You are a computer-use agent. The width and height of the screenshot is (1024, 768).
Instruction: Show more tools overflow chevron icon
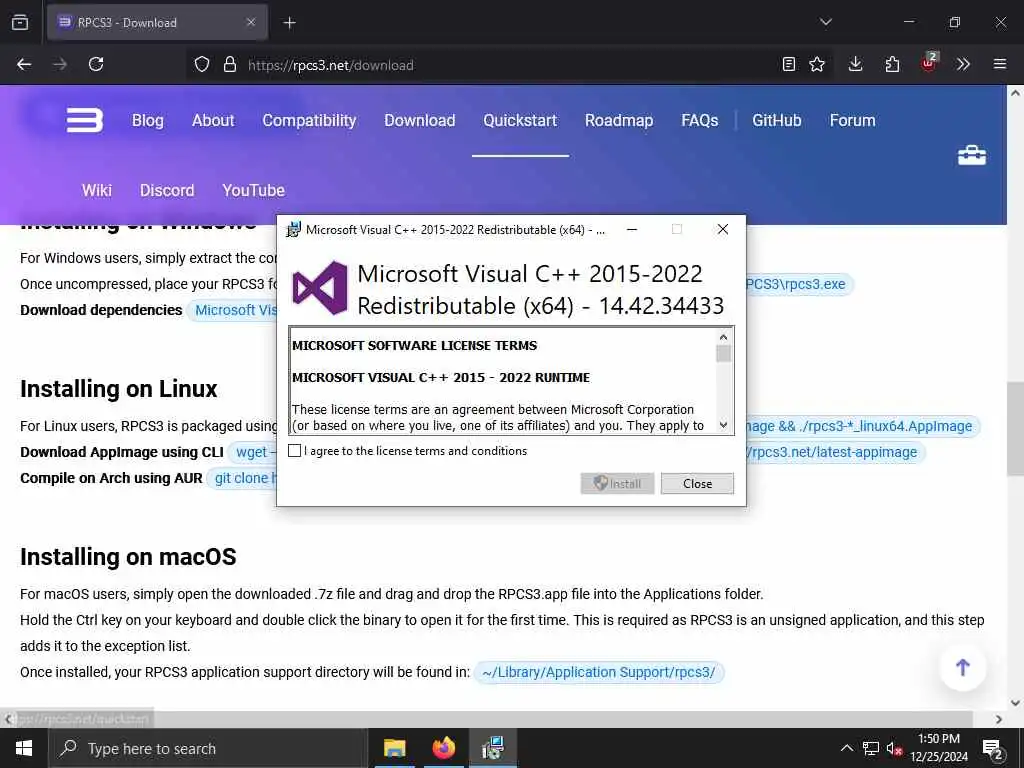coord(963,64)
